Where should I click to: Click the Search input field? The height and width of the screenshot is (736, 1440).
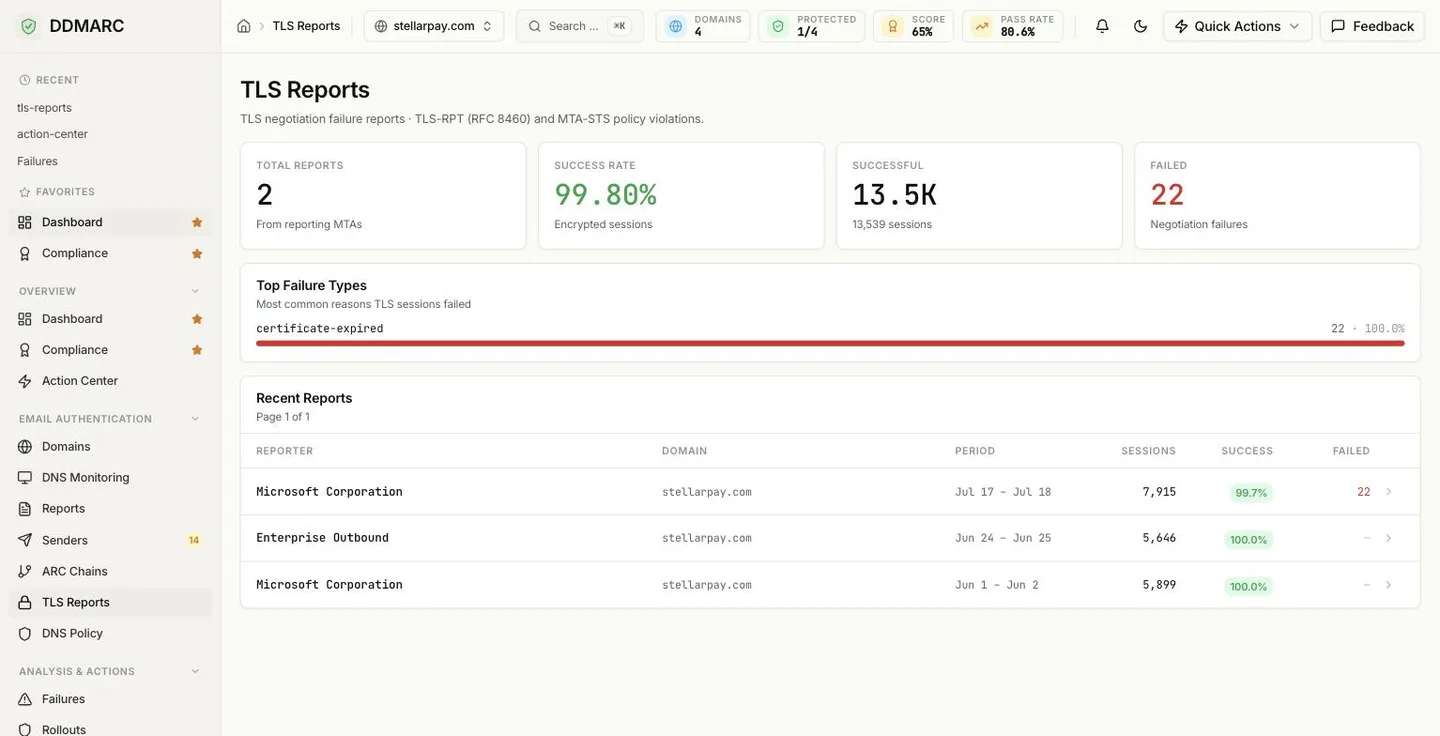[580, 26]
